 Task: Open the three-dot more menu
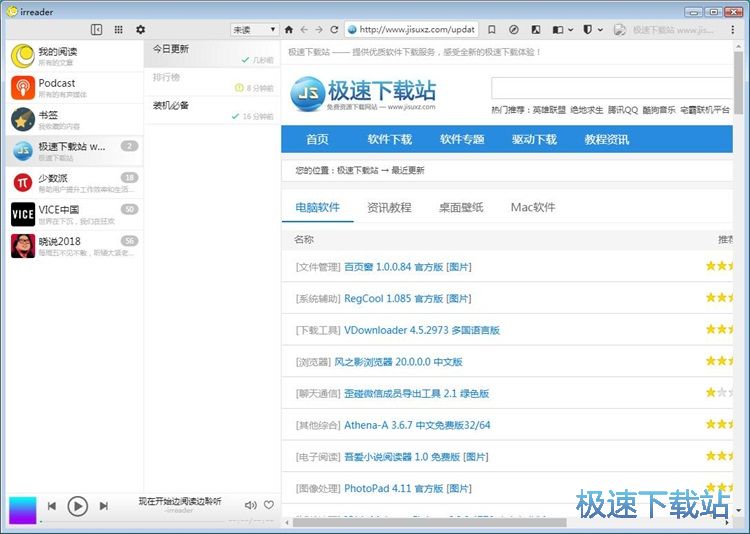pos(732,30)
